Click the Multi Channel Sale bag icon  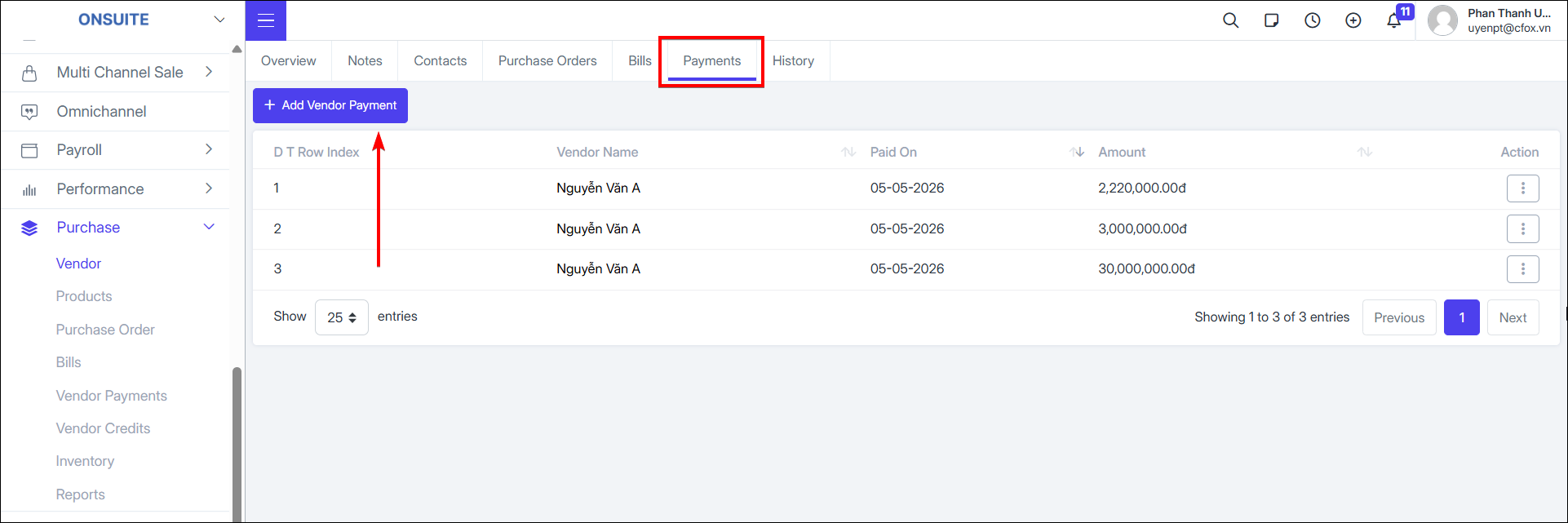click(29, 73)
